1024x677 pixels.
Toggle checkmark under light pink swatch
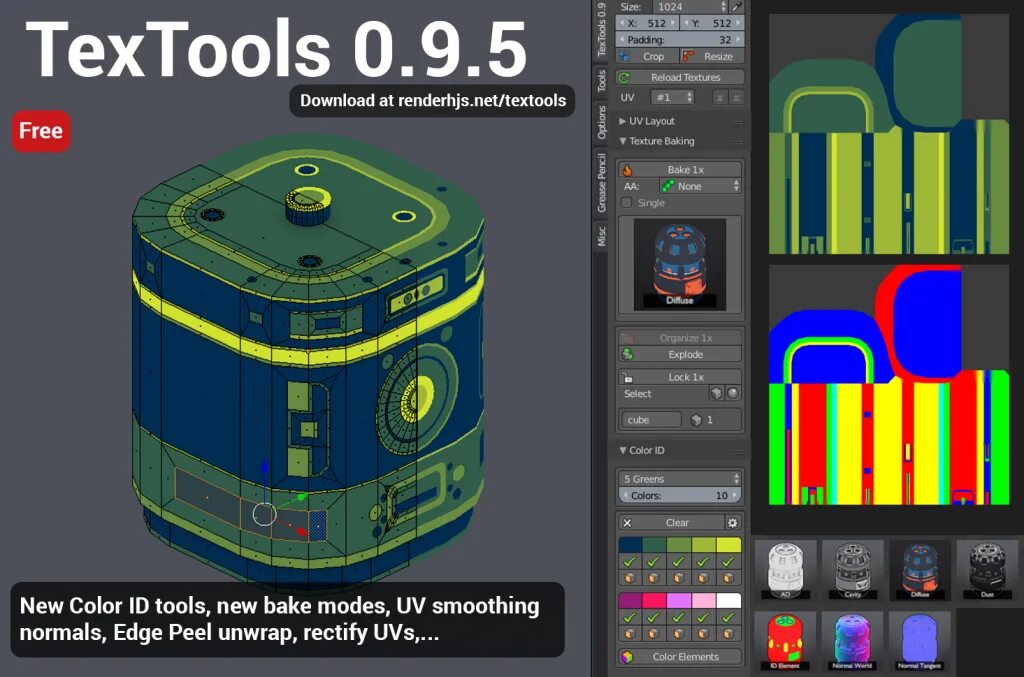click(x=703, y=617)
